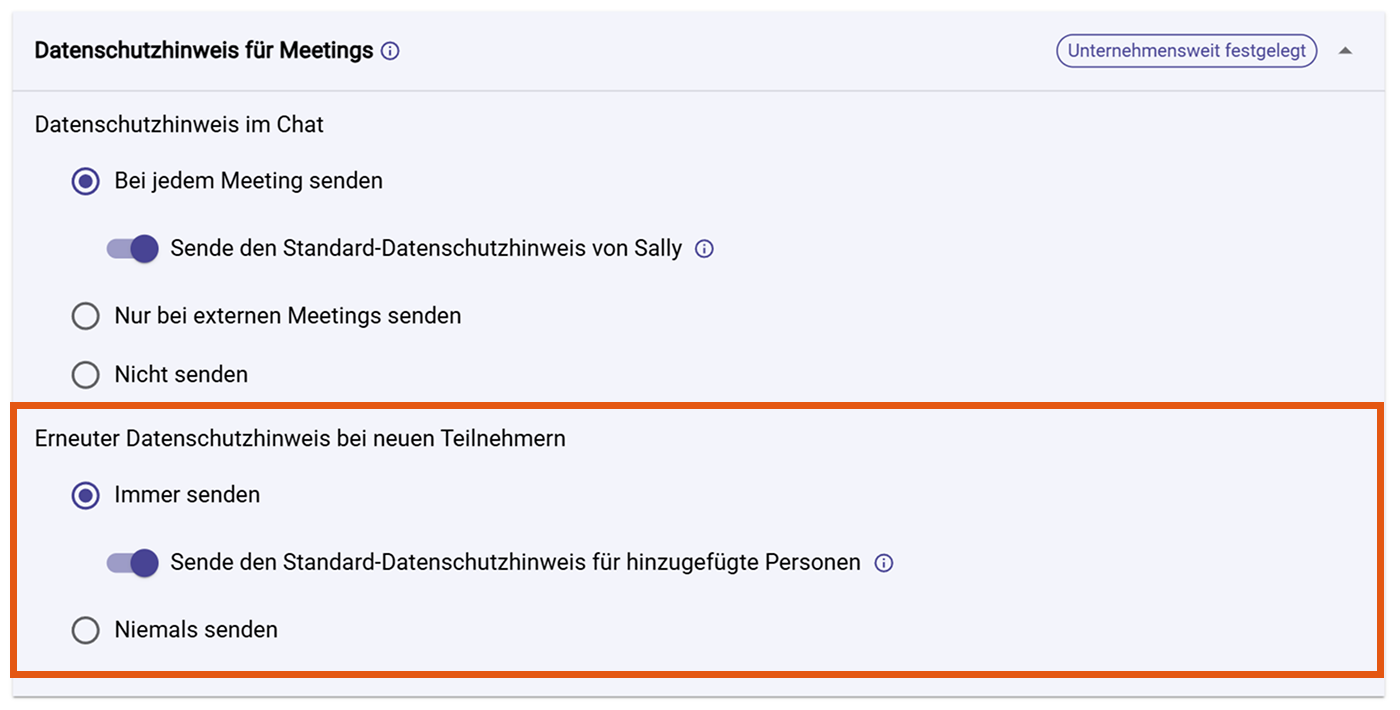The height and width of the screenshot is (710, 1400).
Task: Disable the Standard-Datenschutzhinweis von Sally toggle switch
Action: [133, 249]
